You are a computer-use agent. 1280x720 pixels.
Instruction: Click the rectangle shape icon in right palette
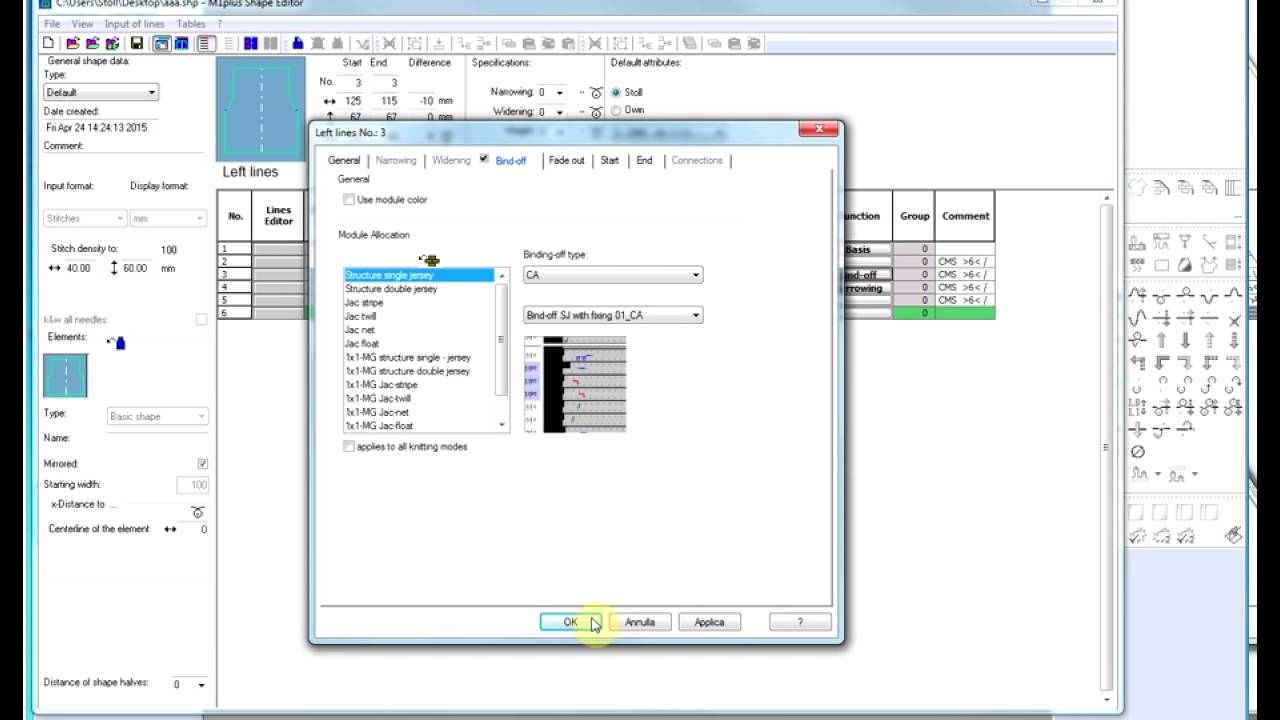1161,265
